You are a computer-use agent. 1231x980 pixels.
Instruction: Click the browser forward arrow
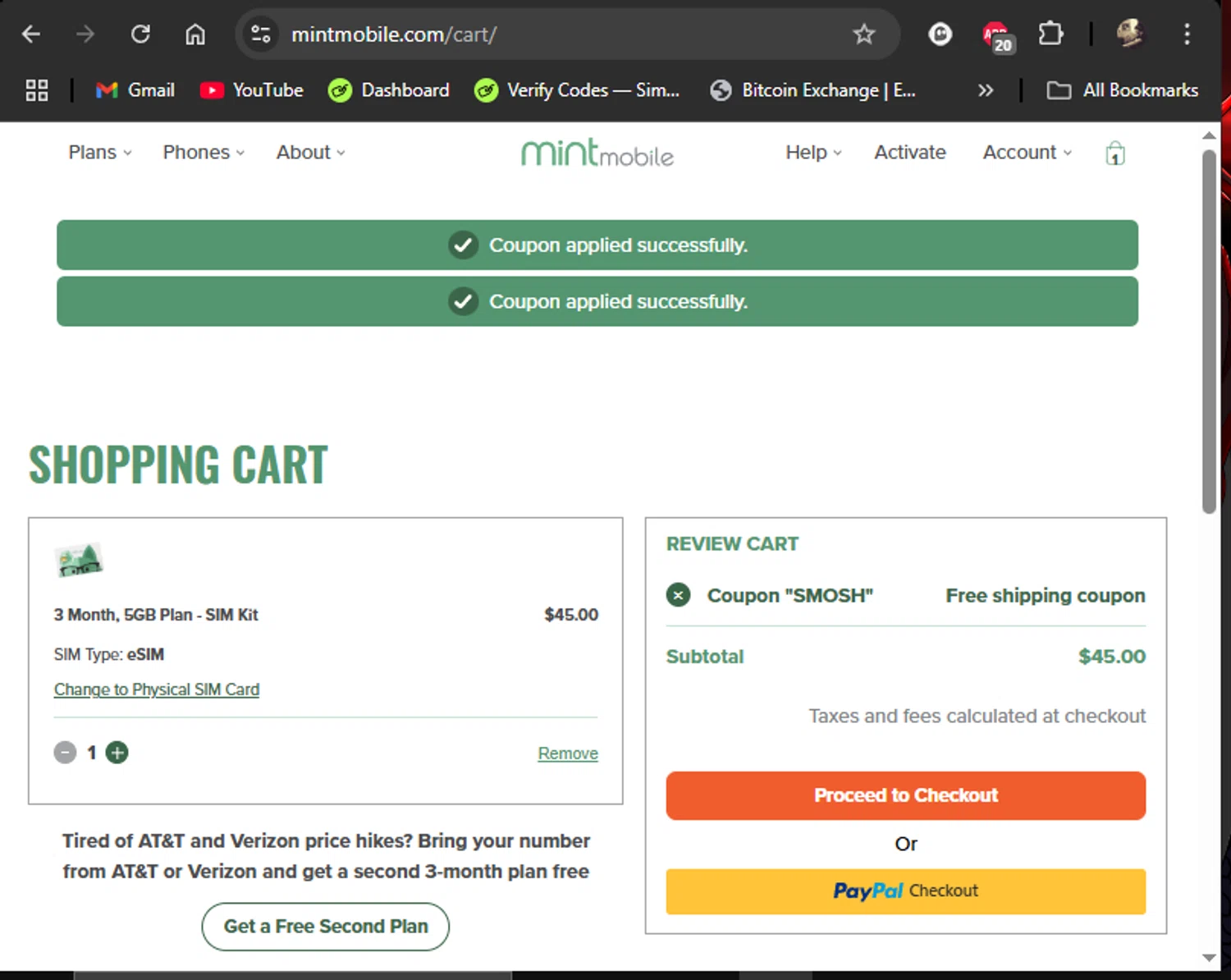[85, 34]
